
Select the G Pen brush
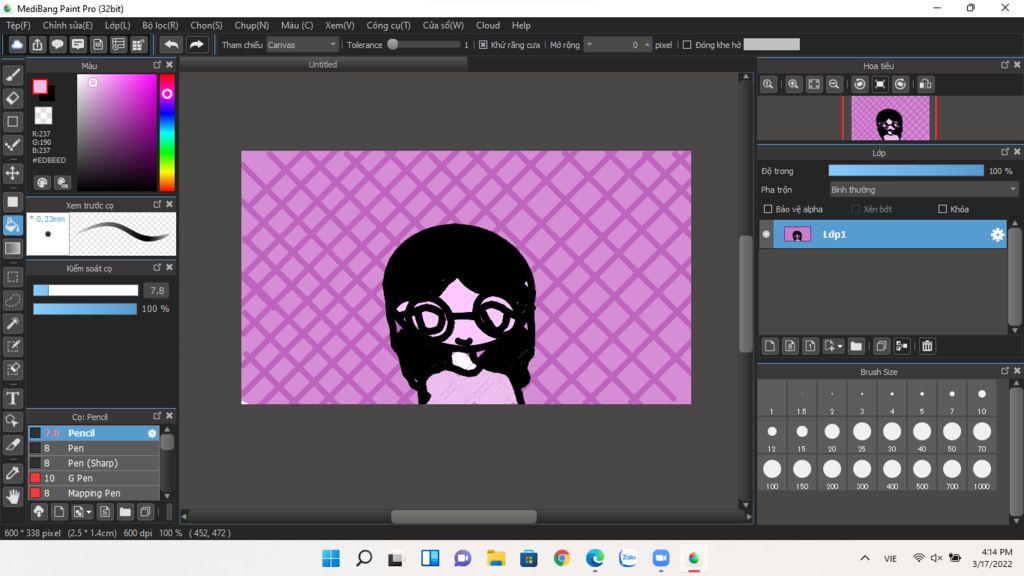(x=94, y=478)
